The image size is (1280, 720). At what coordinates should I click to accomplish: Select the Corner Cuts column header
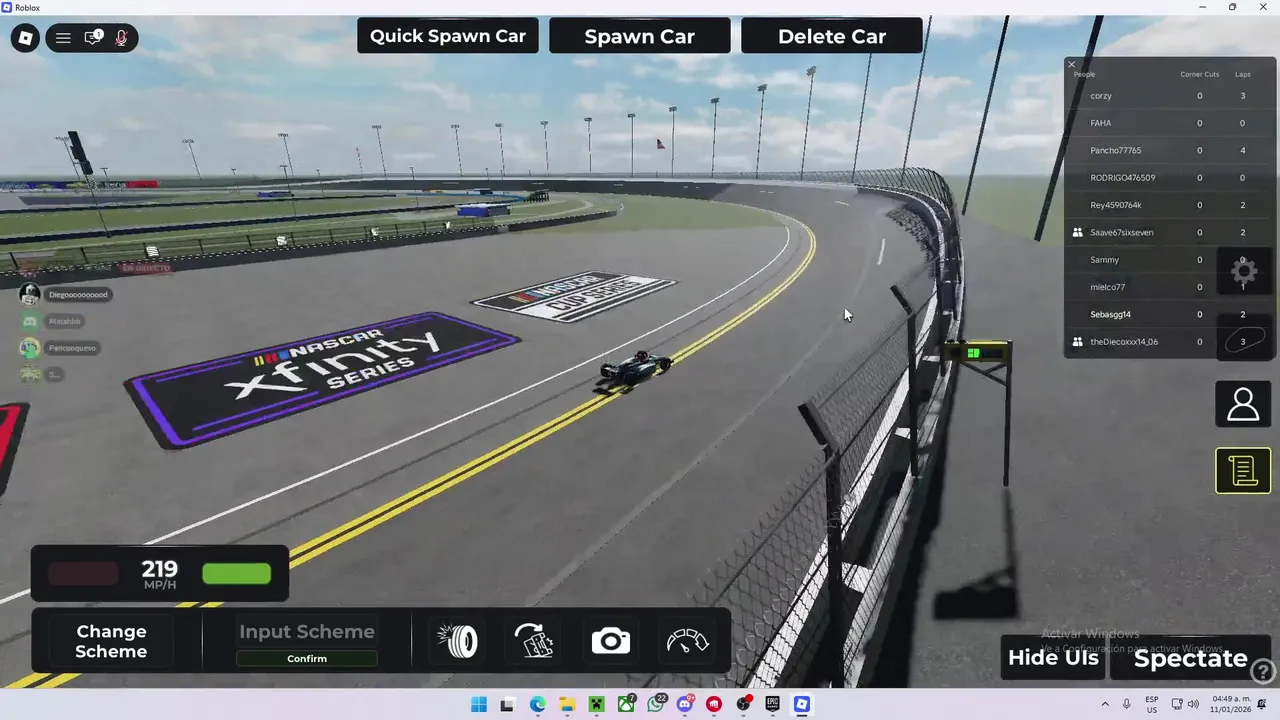point(1200,74)
